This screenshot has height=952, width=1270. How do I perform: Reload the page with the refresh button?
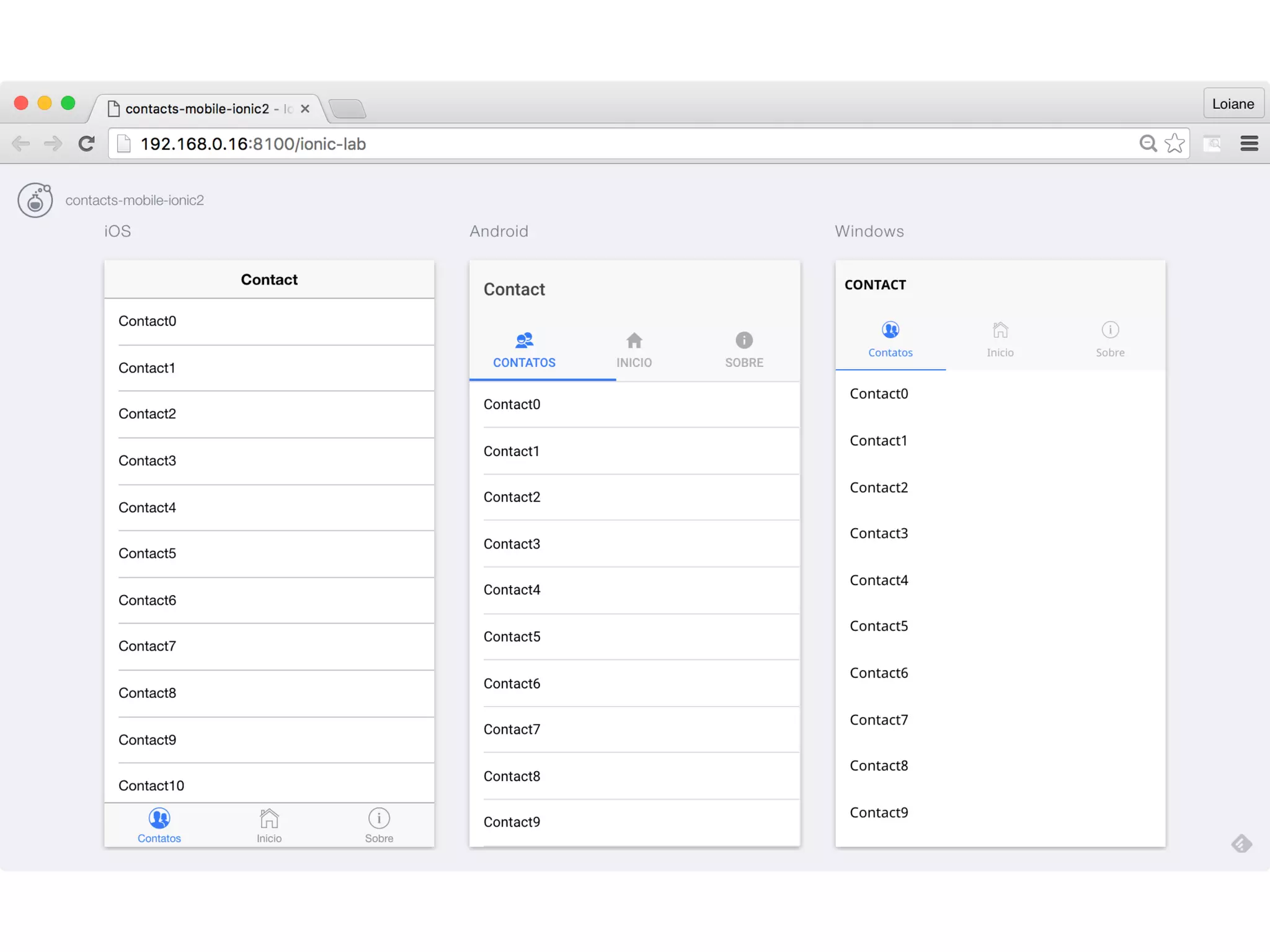pyautogui.click(x=87, y=143)
